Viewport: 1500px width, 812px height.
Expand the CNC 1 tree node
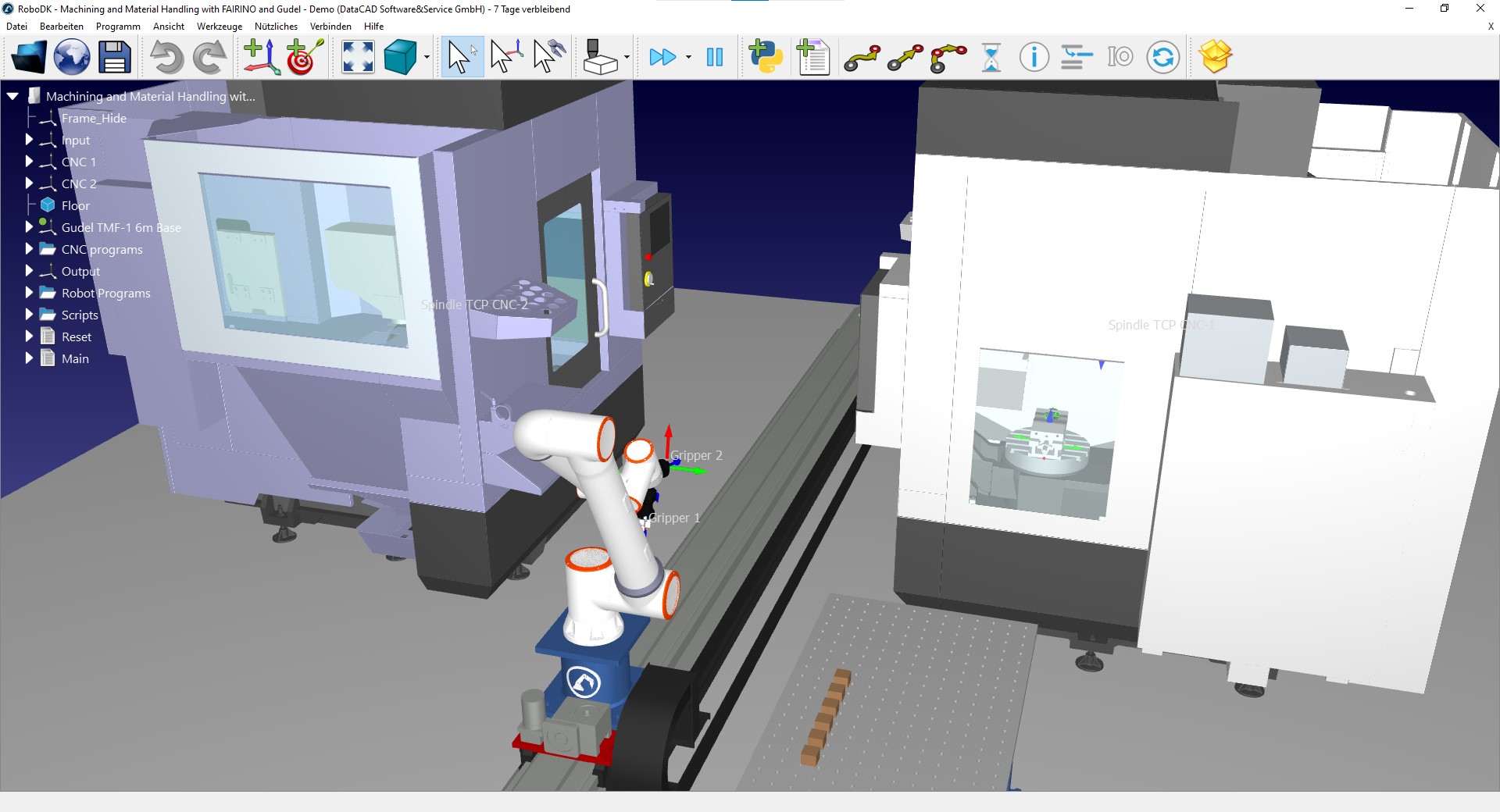click(29, 162)
